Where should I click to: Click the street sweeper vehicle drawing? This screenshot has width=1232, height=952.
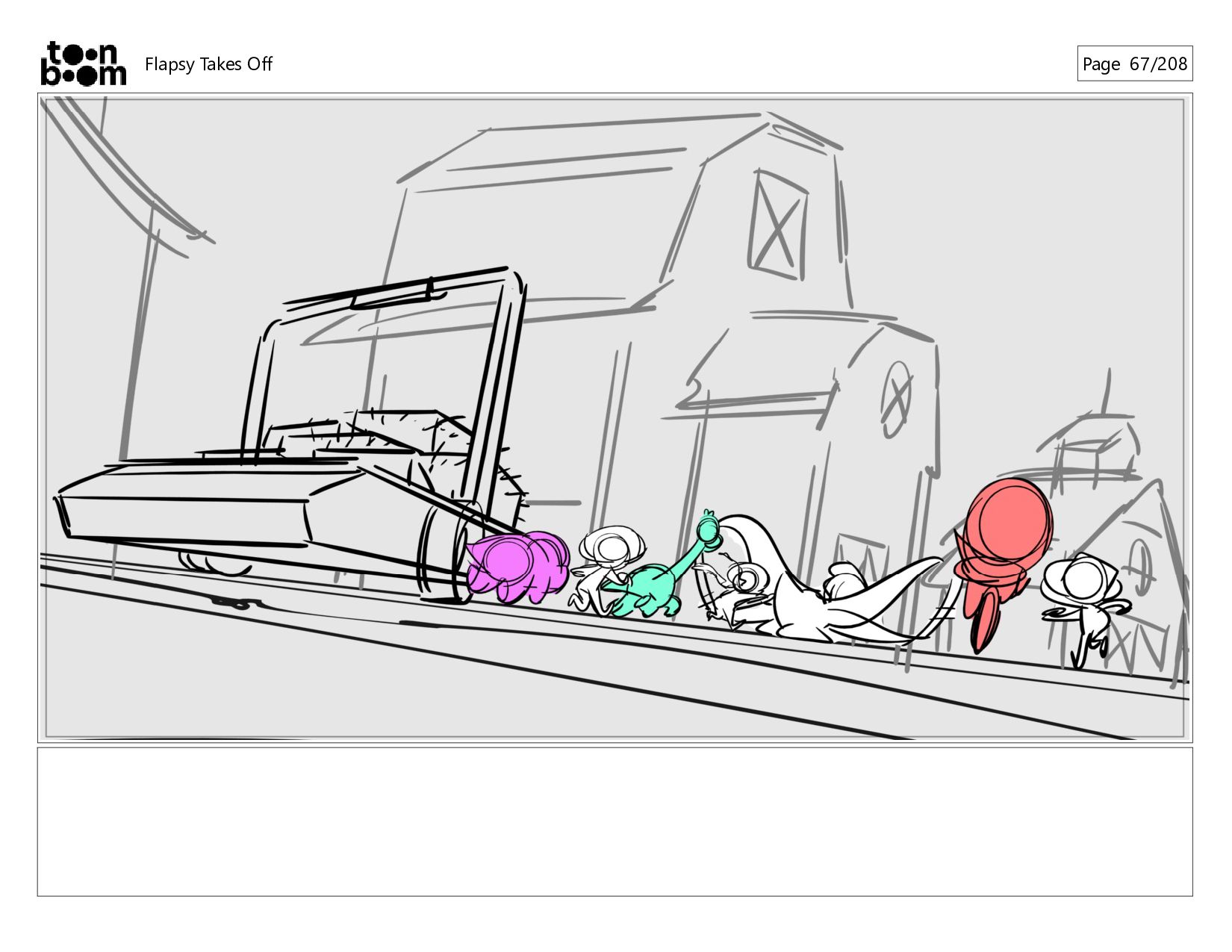[291, 437]
